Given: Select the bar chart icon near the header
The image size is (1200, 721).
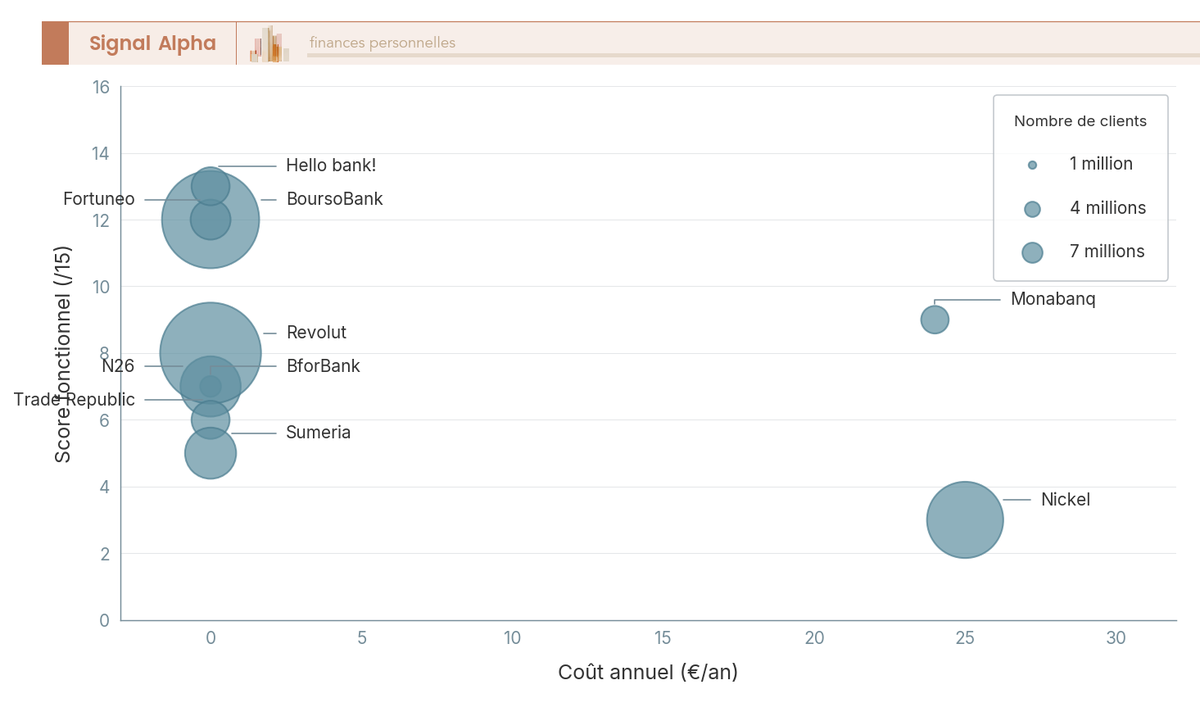Looking at the screenshot, I should pos(268,42).
